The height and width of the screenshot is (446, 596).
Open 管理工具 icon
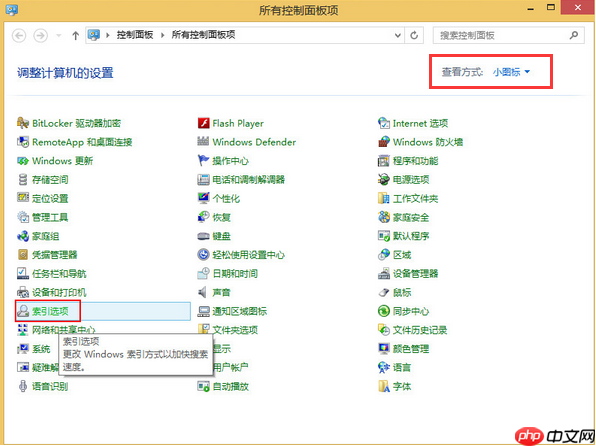click(23, 217)
